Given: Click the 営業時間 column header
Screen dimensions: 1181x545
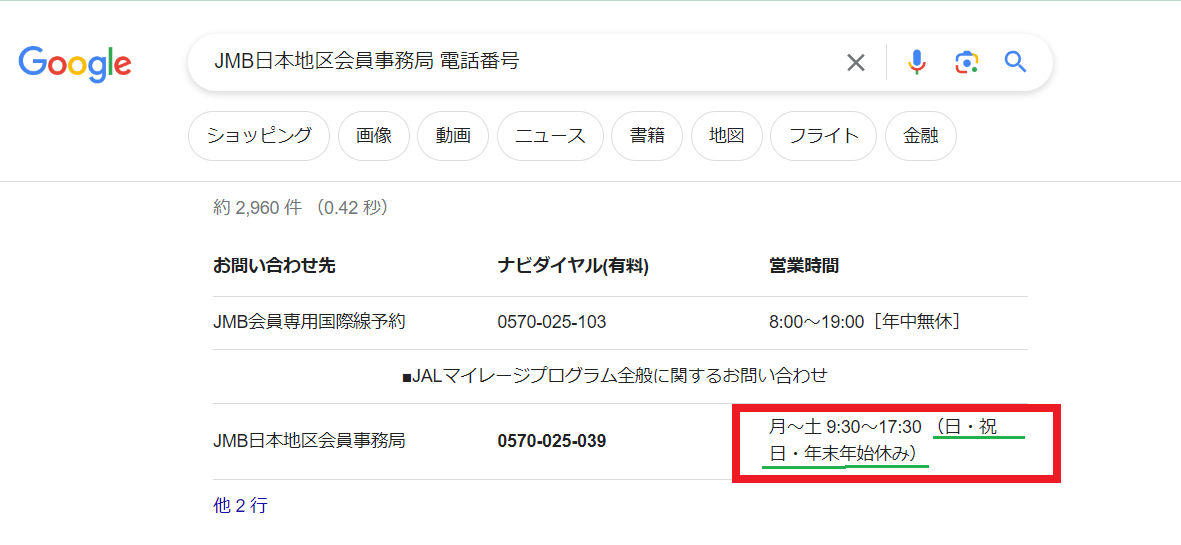Looking at the screenshot, I should (804, 266).
